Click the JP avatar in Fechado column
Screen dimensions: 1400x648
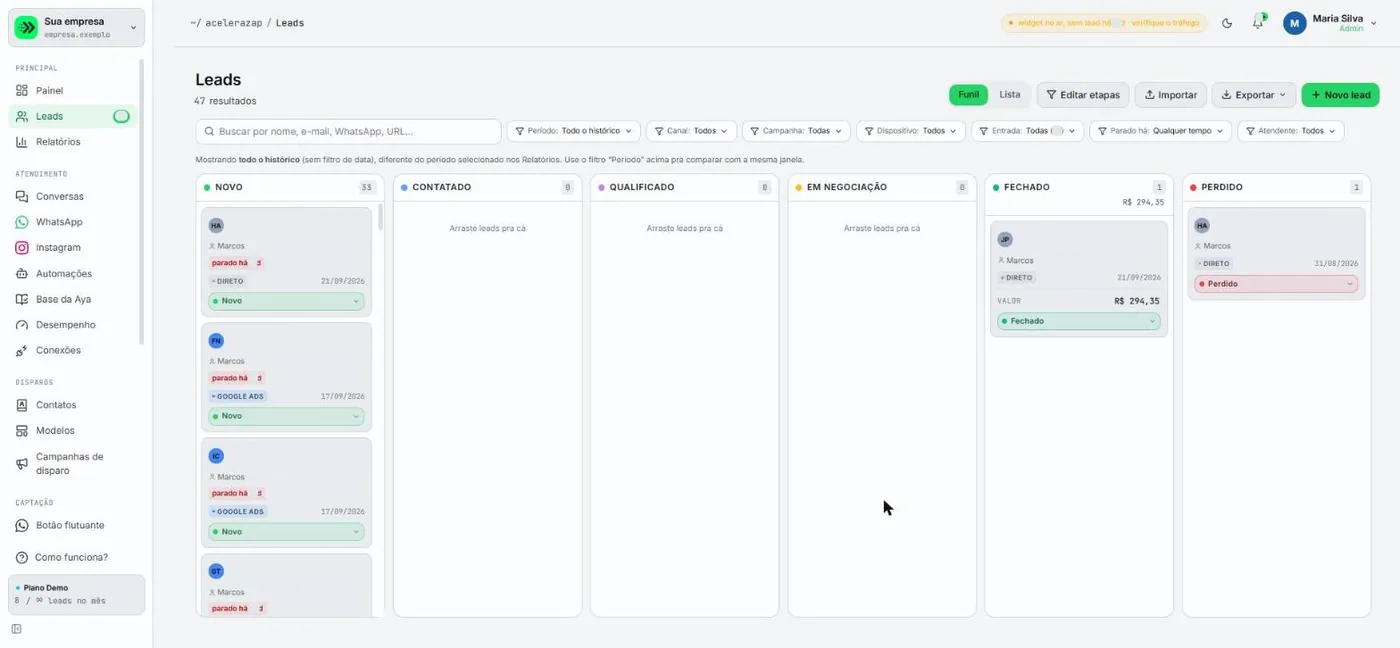click(x=1005, y=239)
